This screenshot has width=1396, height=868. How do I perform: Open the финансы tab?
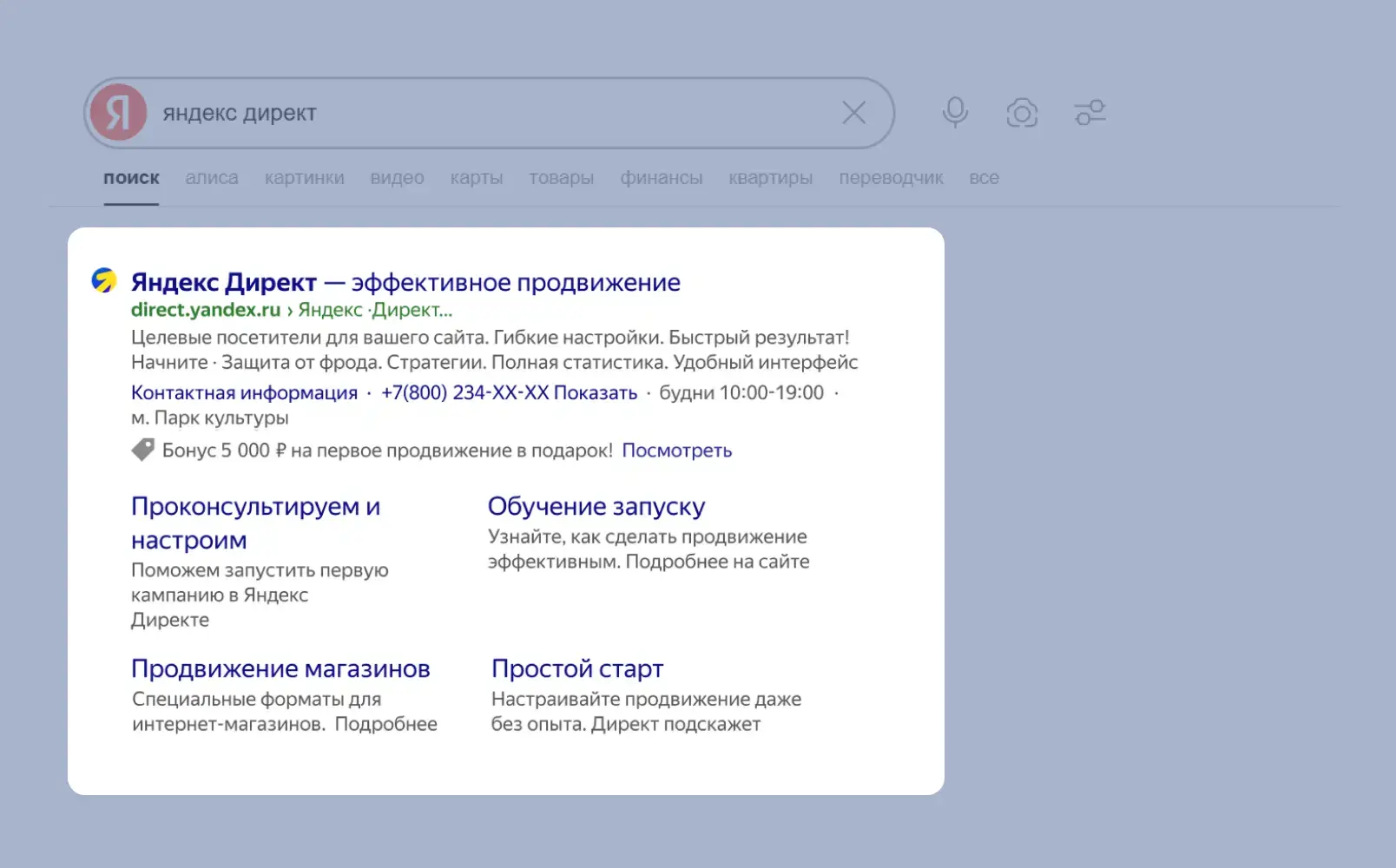click(662, 178)
